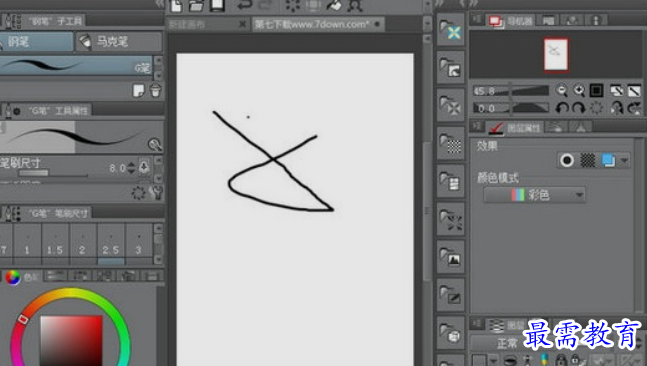Rotate canvas left in navigator

[x=561, y=108]
